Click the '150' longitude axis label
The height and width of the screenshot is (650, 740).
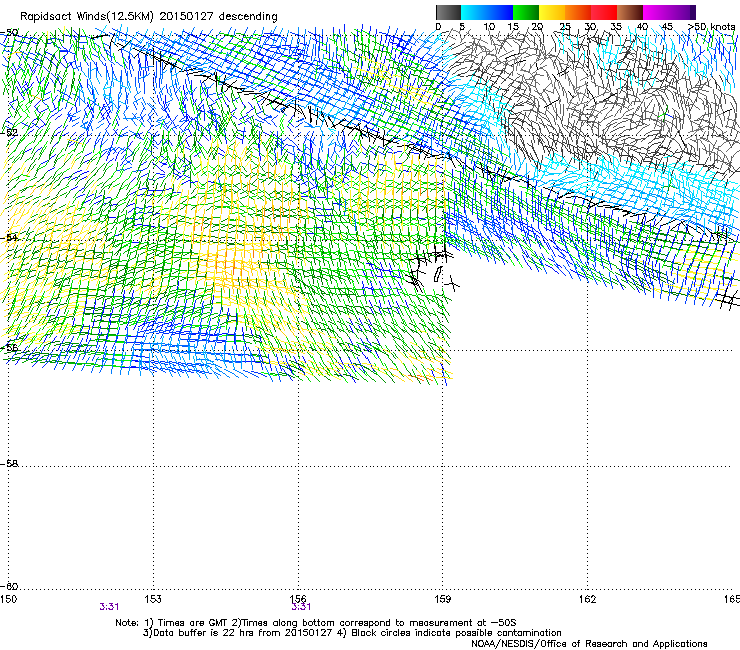[8, 599]
